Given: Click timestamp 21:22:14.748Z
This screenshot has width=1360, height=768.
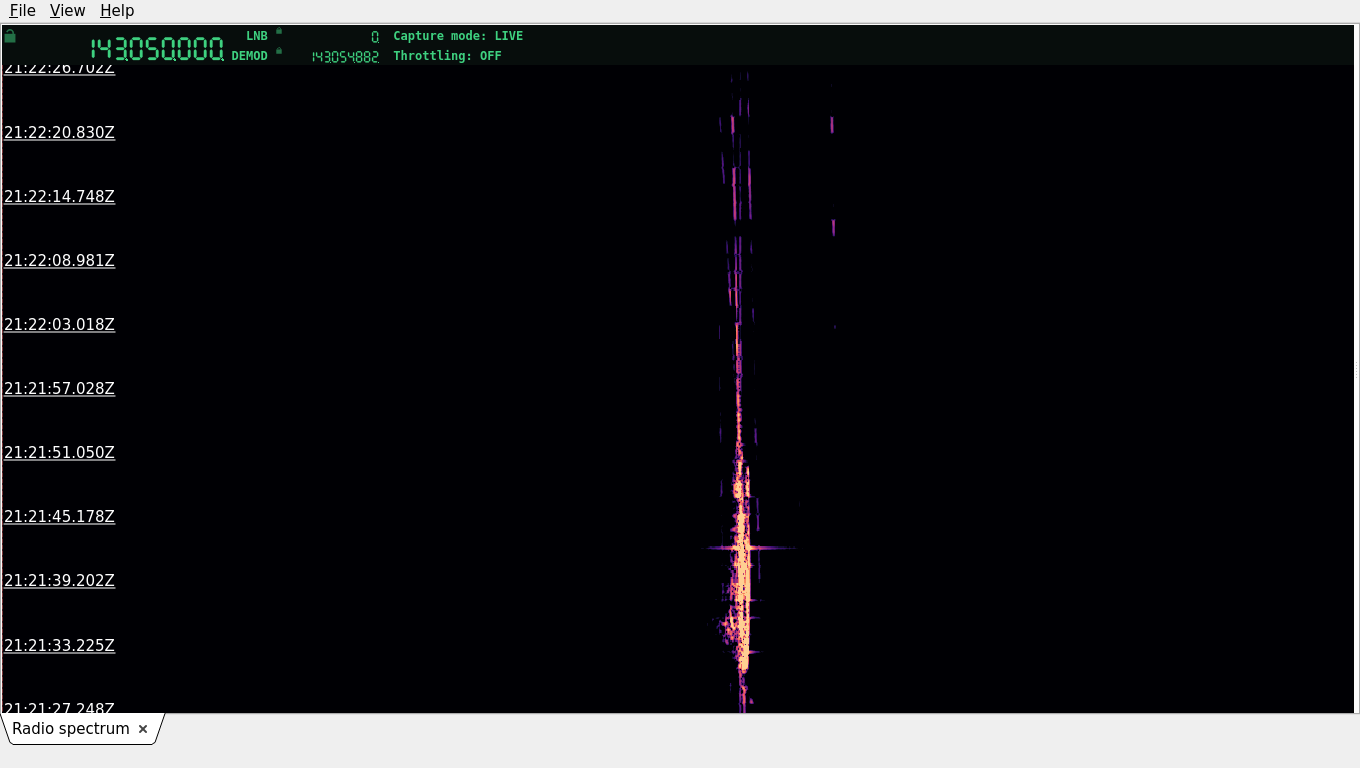Looking at the screenshot, I should click(x=59, y=196).
